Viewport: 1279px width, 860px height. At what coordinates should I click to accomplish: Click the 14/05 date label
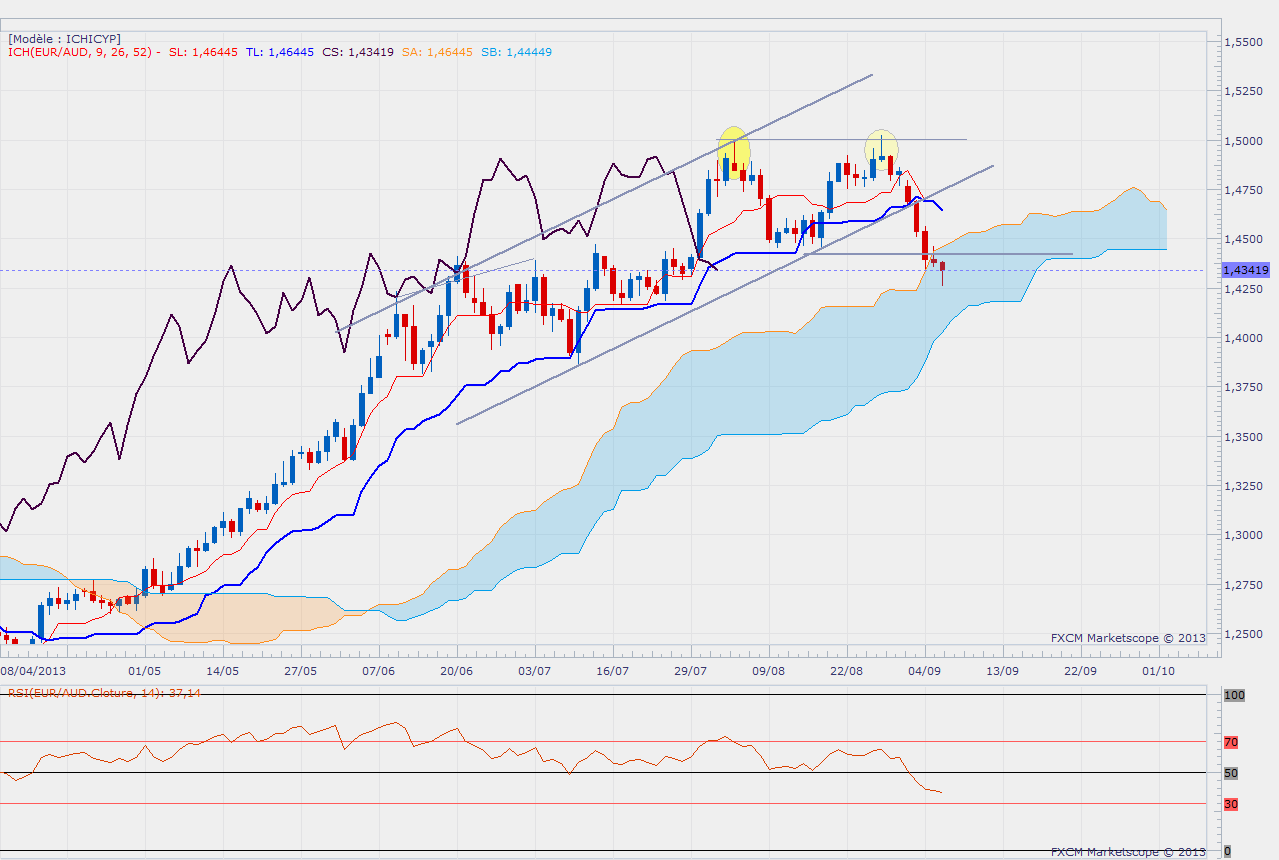tap(222, 672)
